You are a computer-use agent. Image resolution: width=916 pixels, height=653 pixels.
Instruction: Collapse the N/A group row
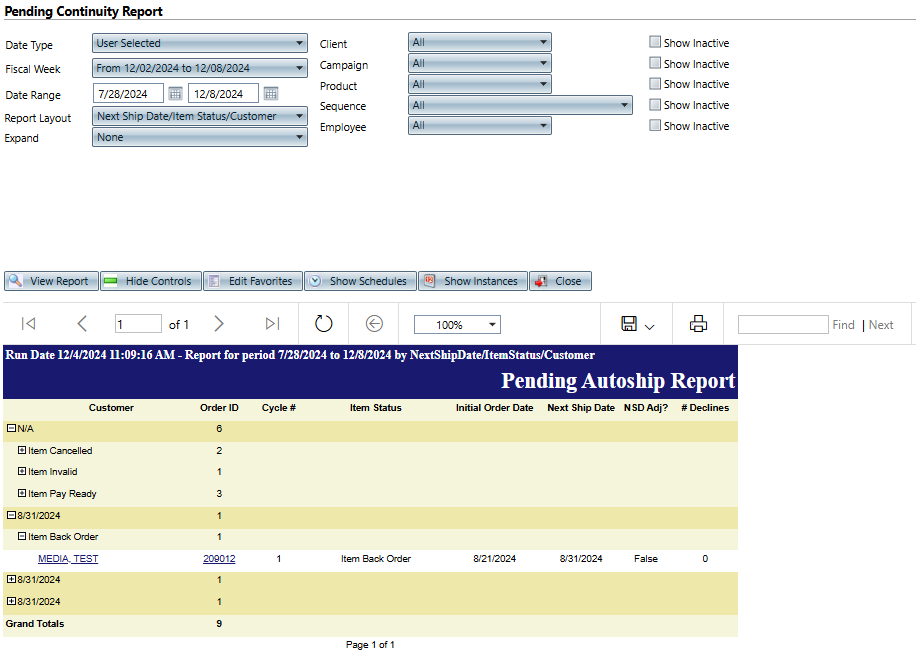coord(11,428)
